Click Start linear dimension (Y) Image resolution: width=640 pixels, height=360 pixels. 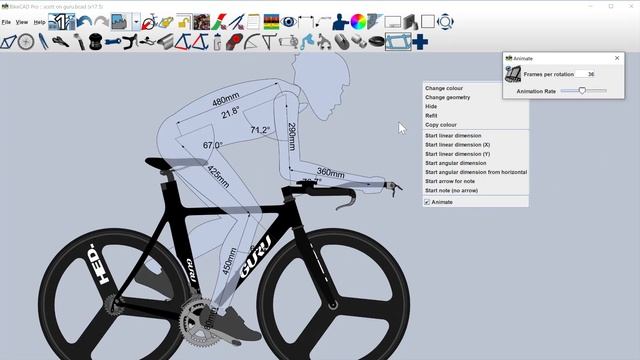coord(458,154)
